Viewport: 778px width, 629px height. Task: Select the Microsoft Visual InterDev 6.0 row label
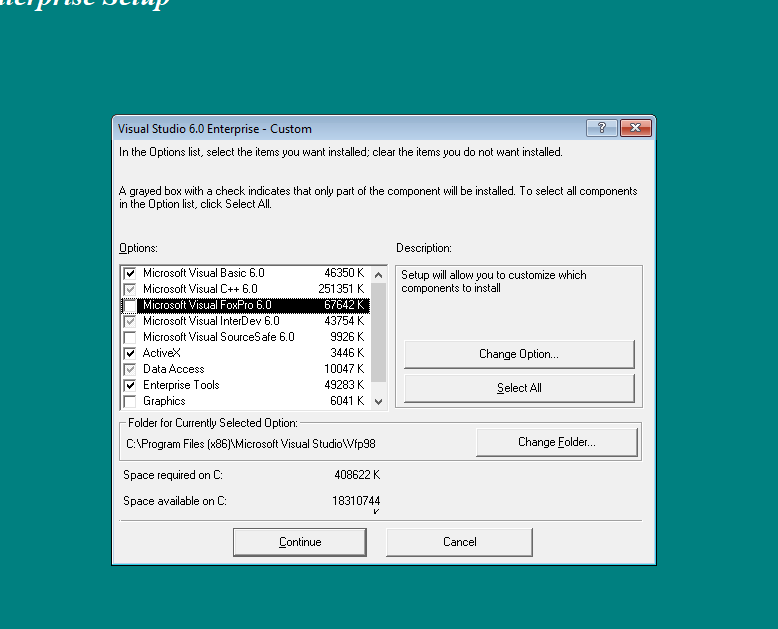tap(211, 321)
